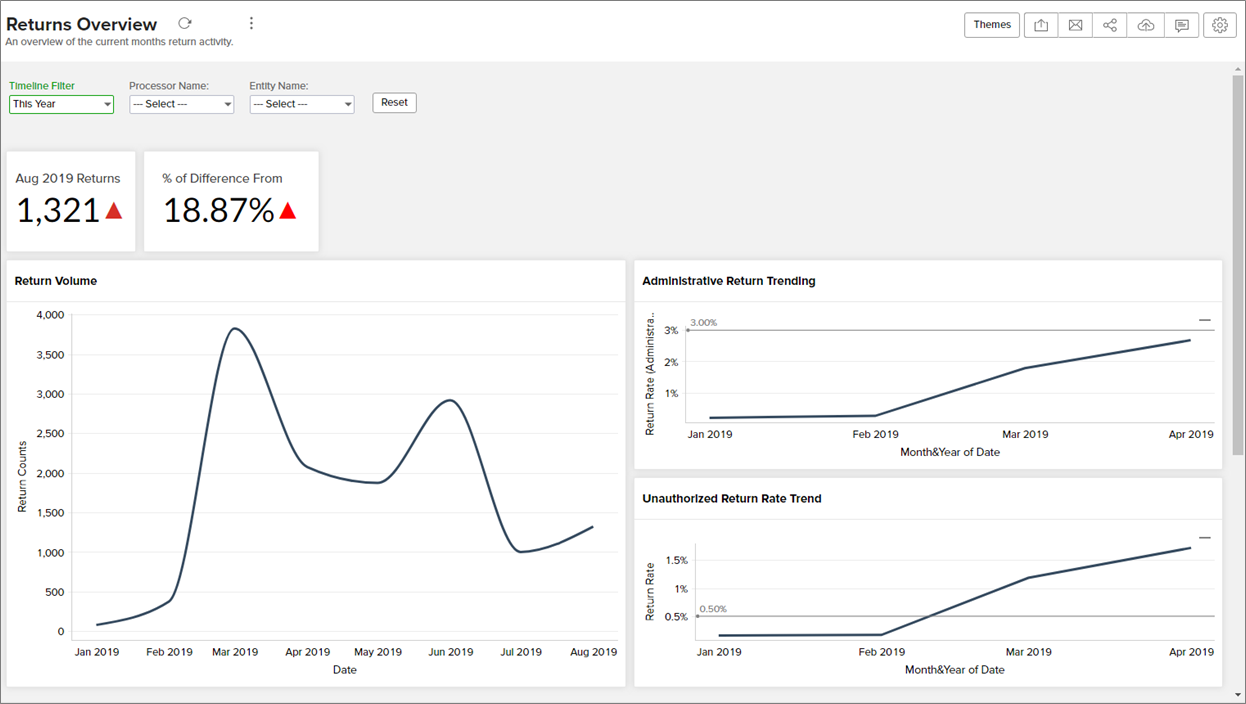Screen dimensions: 1246x704
Task: Click the Unauthorized Return Rate Trend title
Action: 732,498
